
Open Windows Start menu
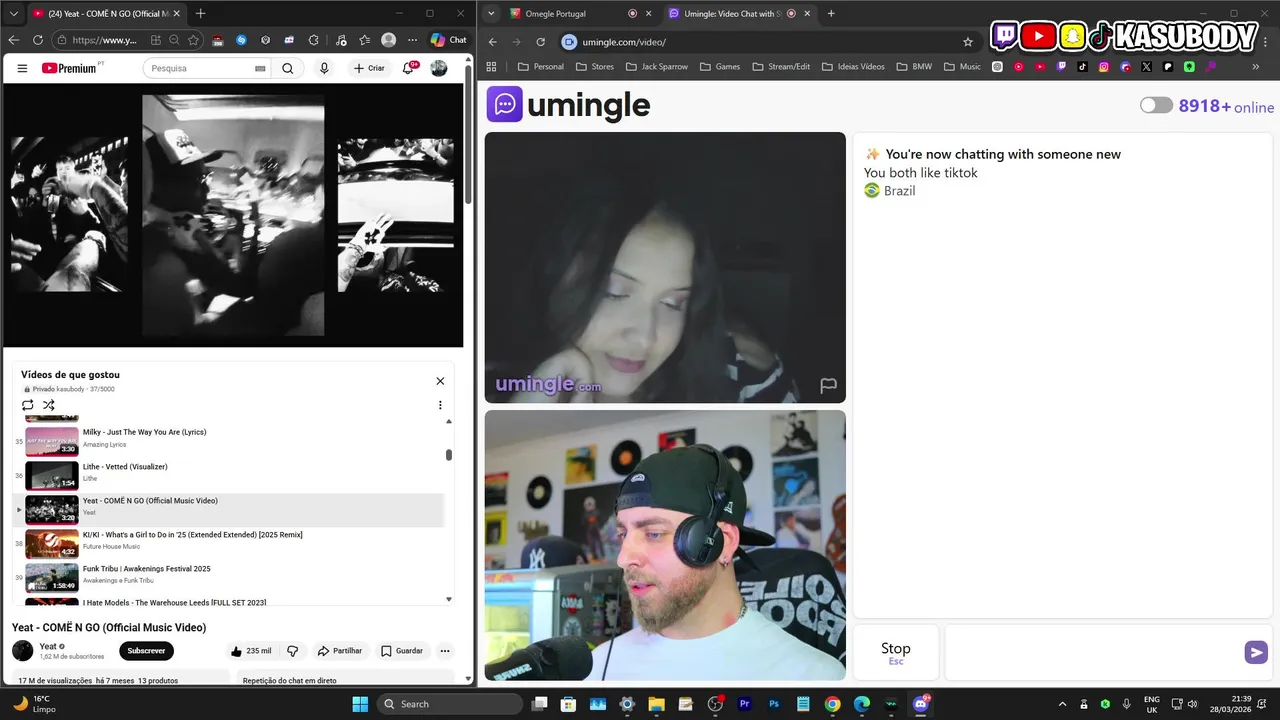point(360,704)
